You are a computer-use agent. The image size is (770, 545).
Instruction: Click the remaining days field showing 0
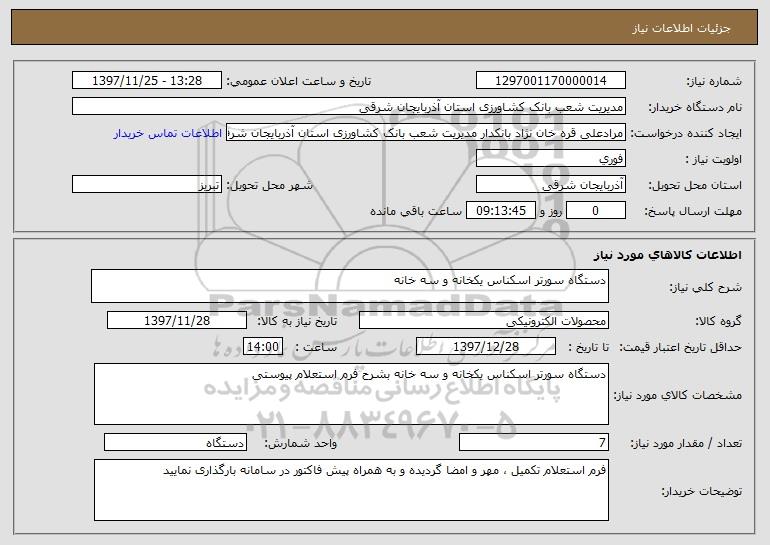coord(596,211)
